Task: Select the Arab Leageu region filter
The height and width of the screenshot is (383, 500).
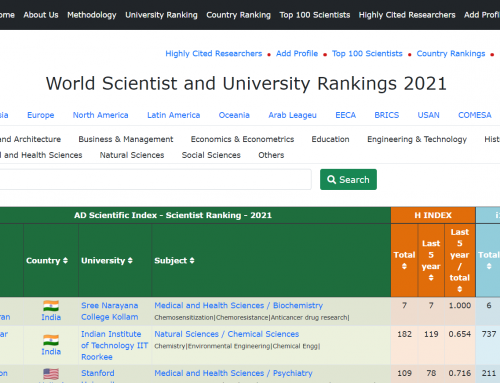Action: (292, 115)
